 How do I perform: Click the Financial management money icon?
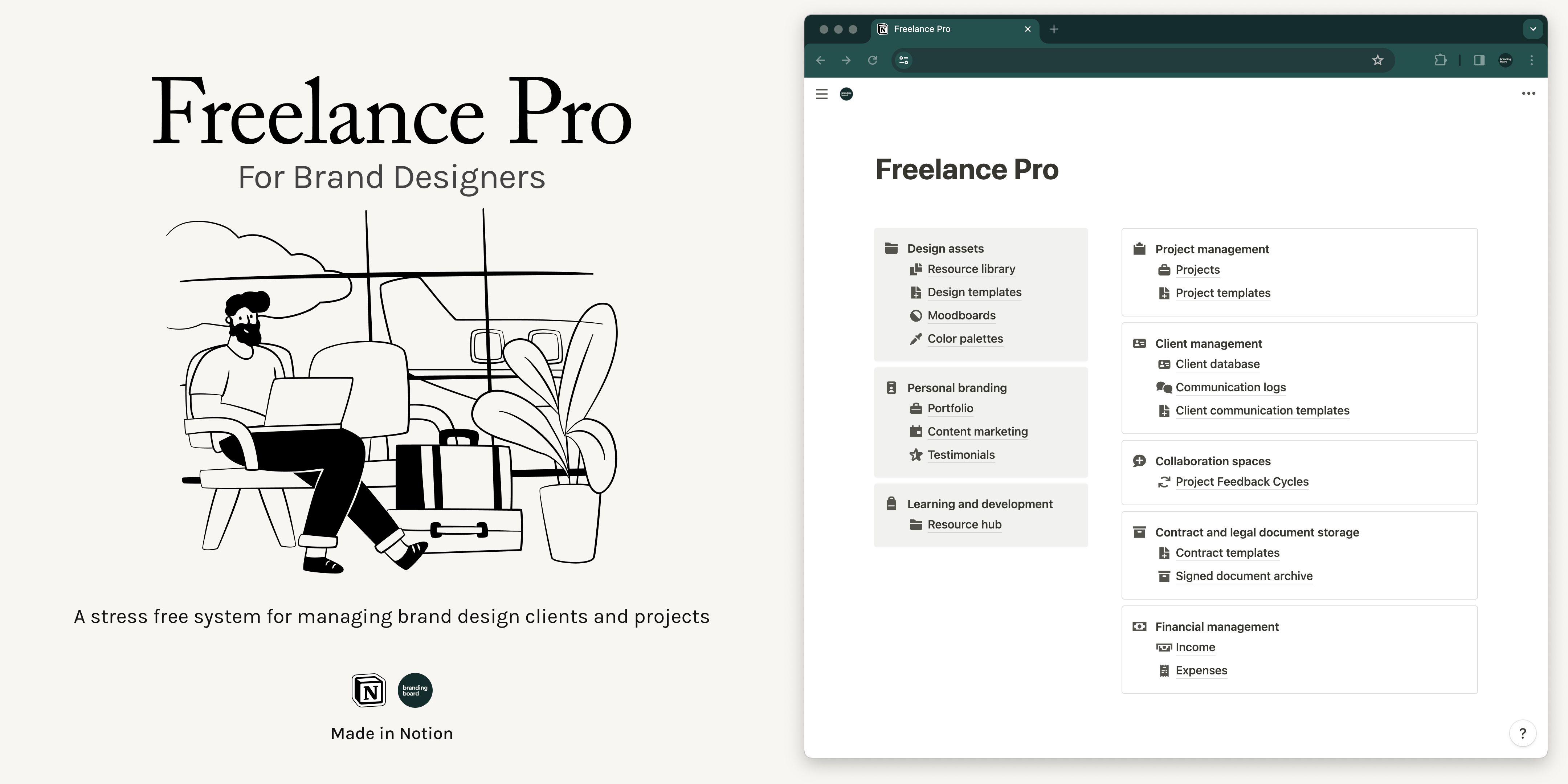(1139, 626)
